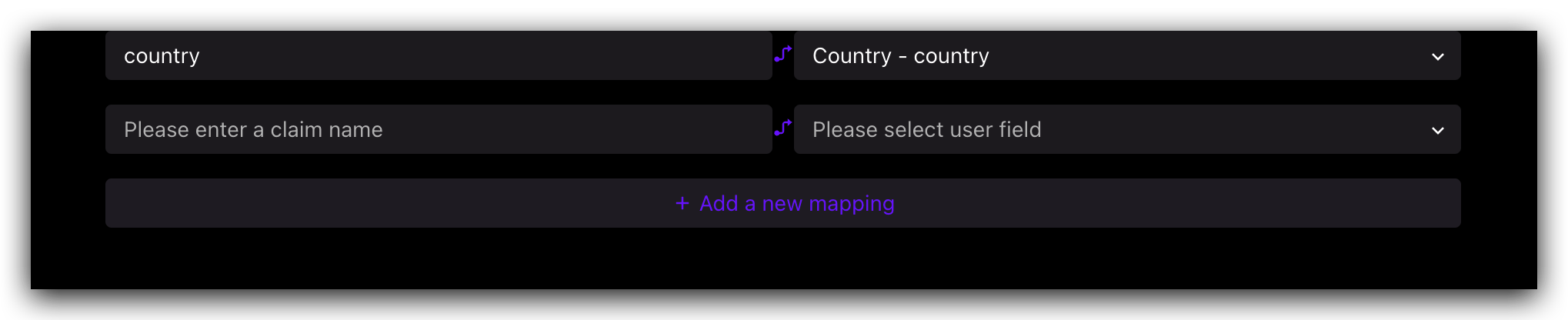Click the Add a new mapping link text
Viewport: 1568px width, 320px height.
(x=796, y=203)
